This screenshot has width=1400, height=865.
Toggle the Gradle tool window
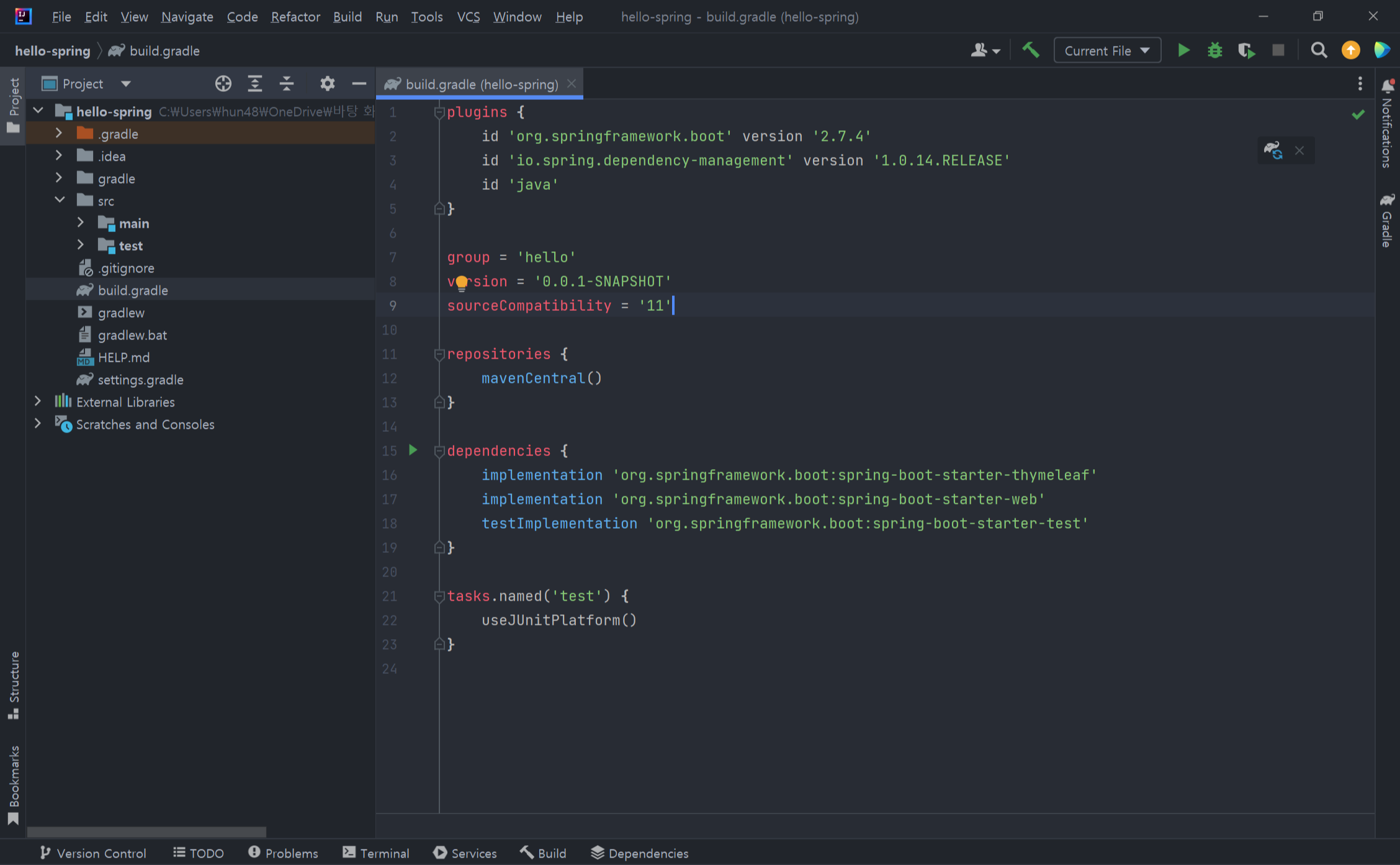click(x=1387, y=220)
